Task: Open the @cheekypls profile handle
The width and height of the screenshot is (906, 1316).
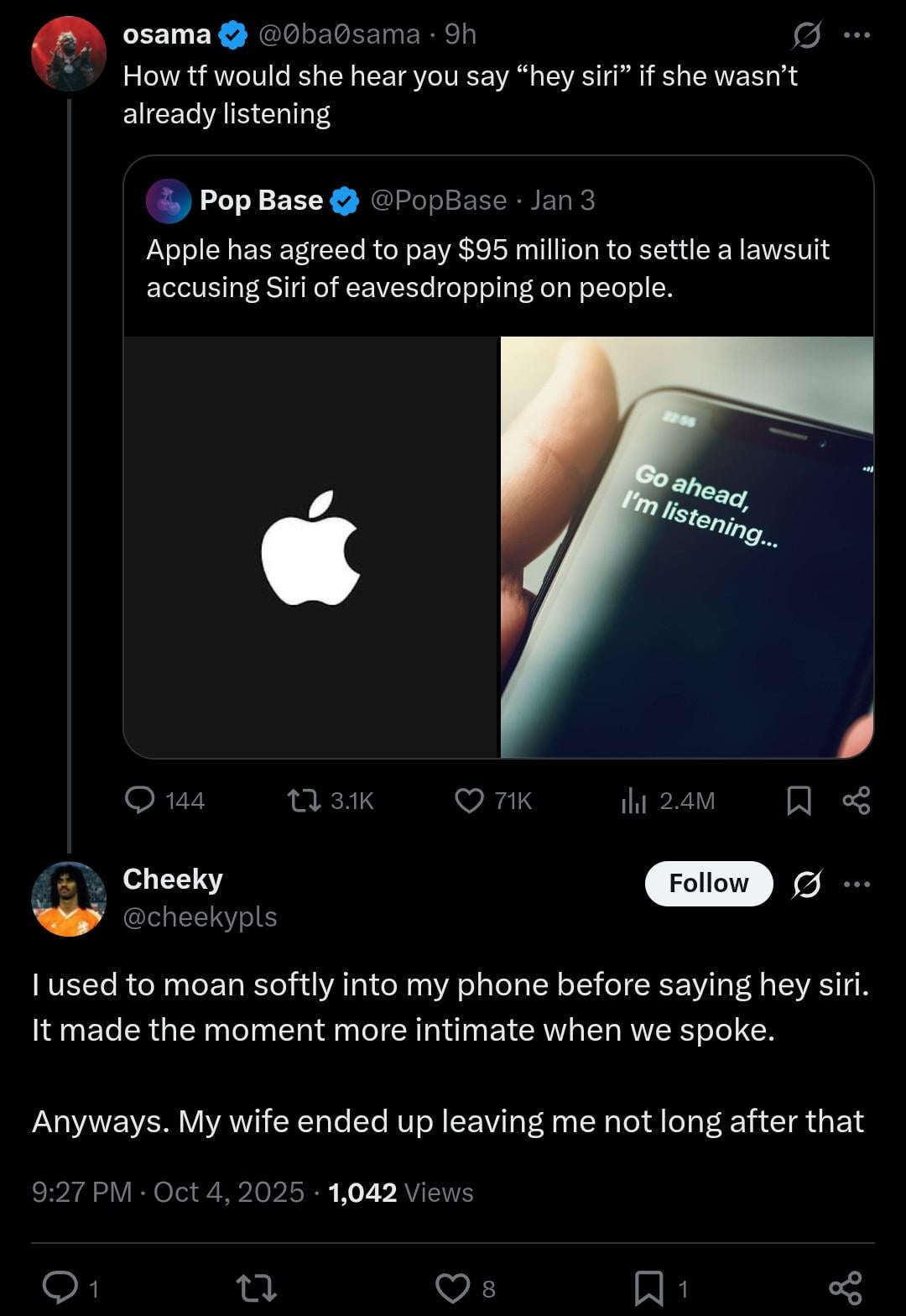Action: click(200, 917)
